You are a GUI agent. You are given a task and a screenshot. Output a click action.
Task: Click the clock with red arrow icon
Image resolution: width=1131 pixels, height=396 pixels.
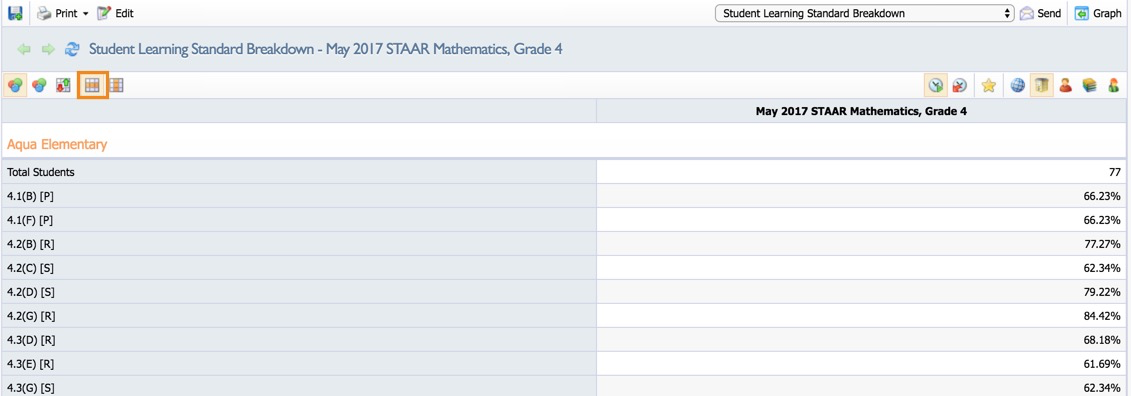pyautogui.click(x=959, y=85)
